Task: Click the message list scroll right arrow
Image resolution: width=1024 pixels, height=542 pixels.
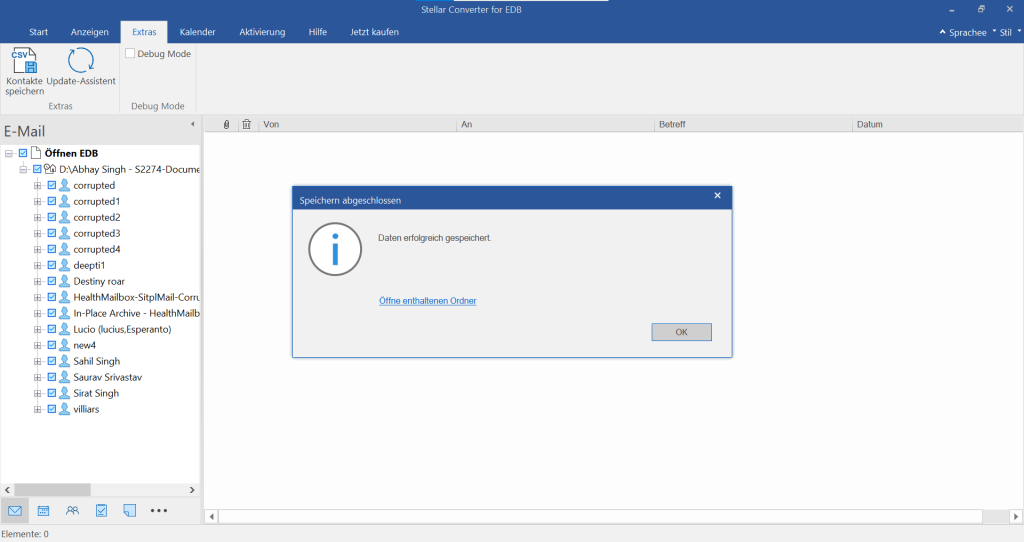Action: (1016, 517)
